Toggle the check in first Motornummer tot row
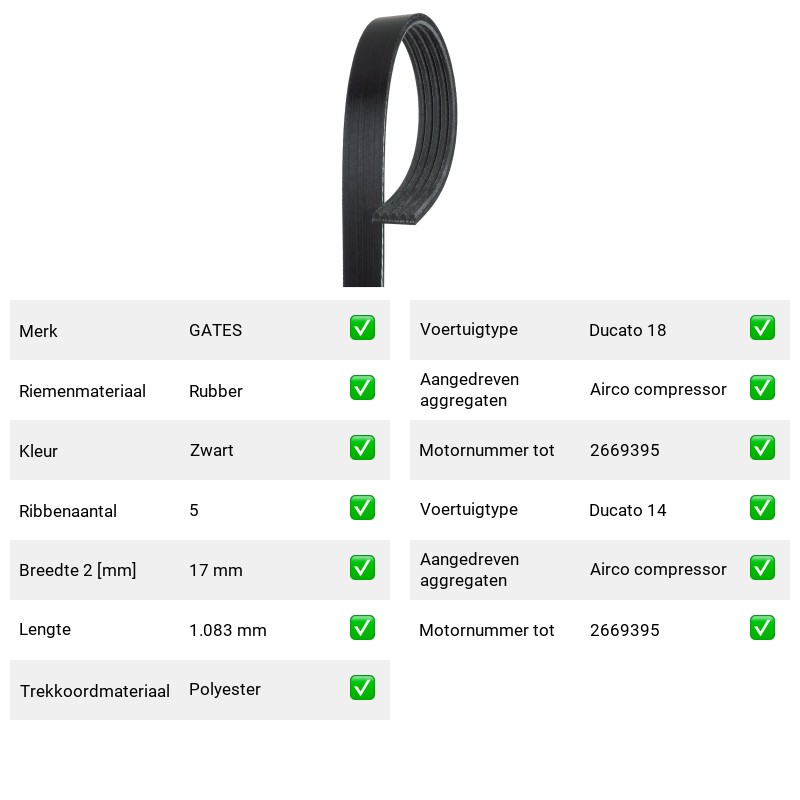Image resolution: width=800 pixels, height=800 pixels. pyautogui.click(x=762, y=447)
